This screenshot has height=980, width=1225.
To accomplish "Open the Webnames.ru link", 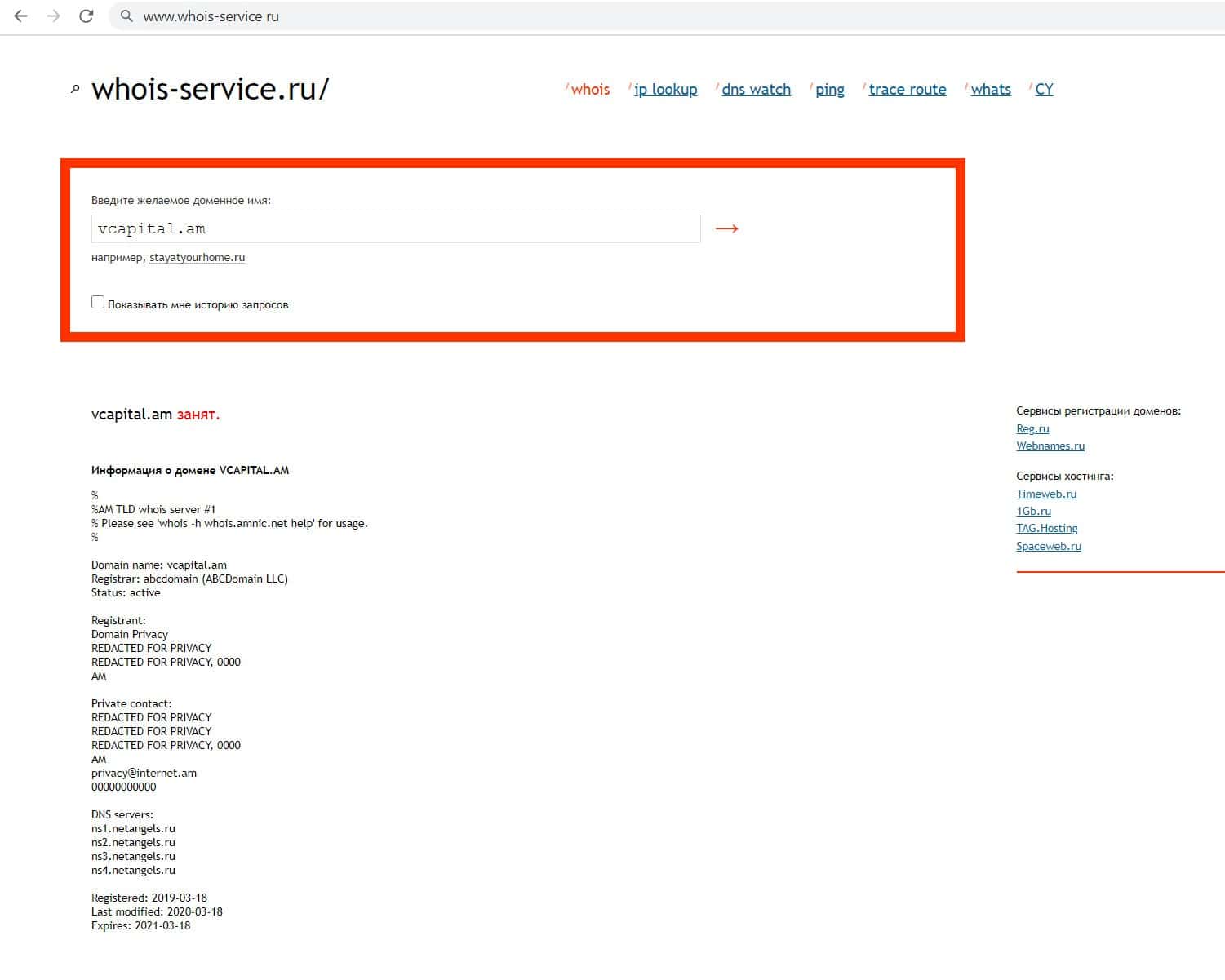I will click(x=1050, y=446).
